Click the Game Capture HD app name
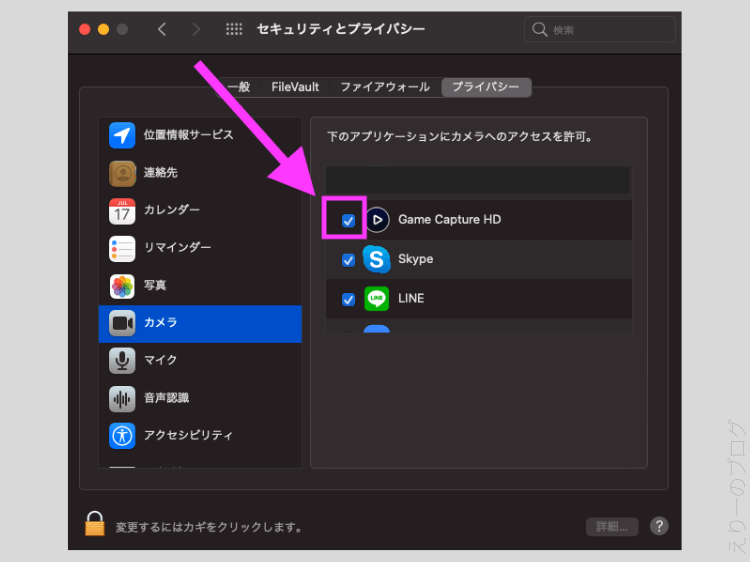 point(450,220)
